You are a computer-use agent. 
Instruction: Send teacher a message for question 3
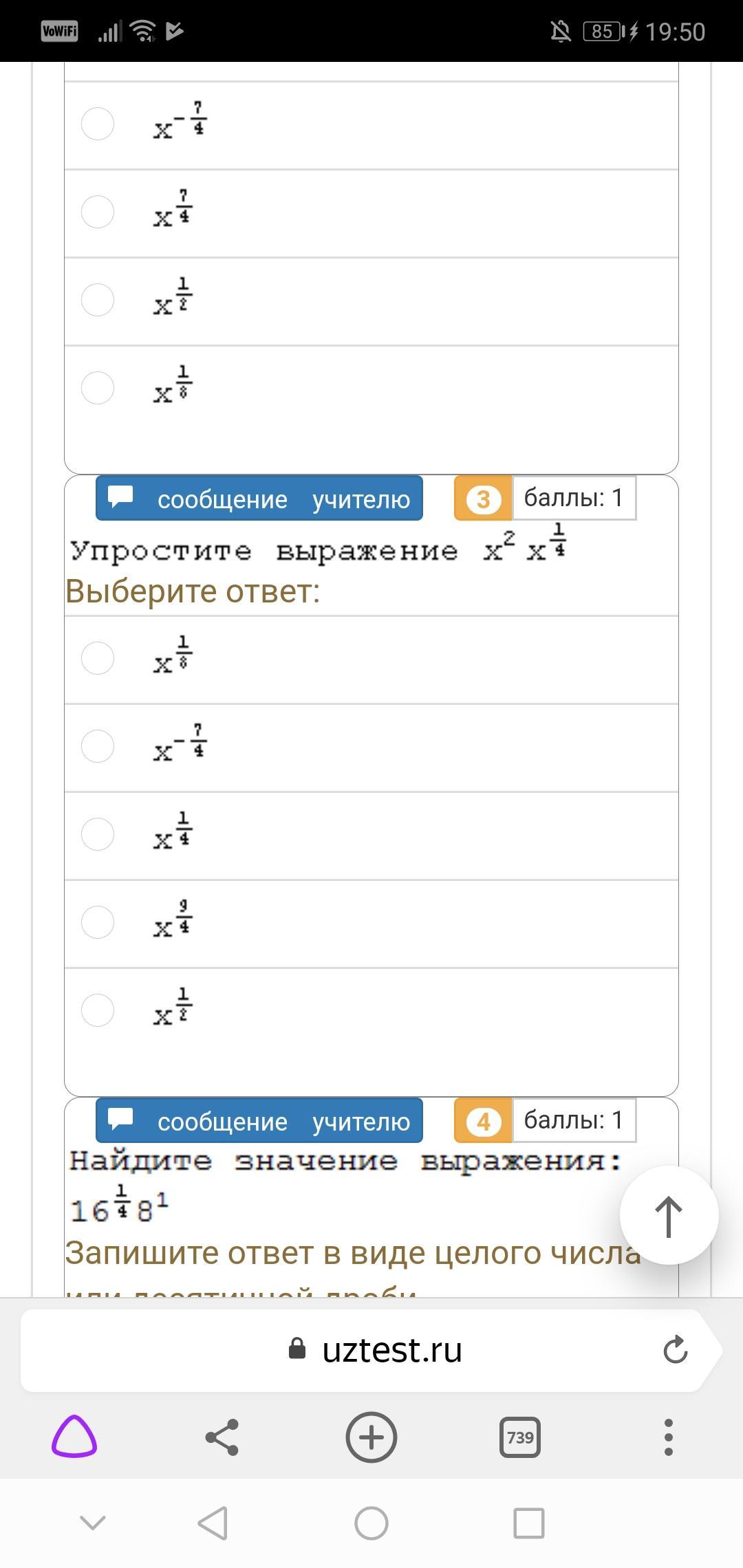tap(259, 498)
